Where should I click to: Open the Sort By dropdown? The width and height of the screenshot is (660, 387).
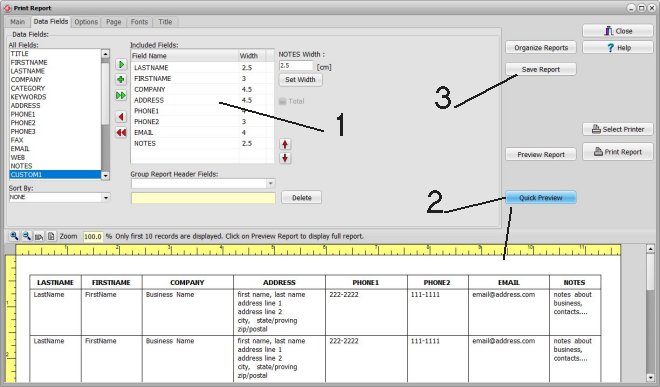106,197
